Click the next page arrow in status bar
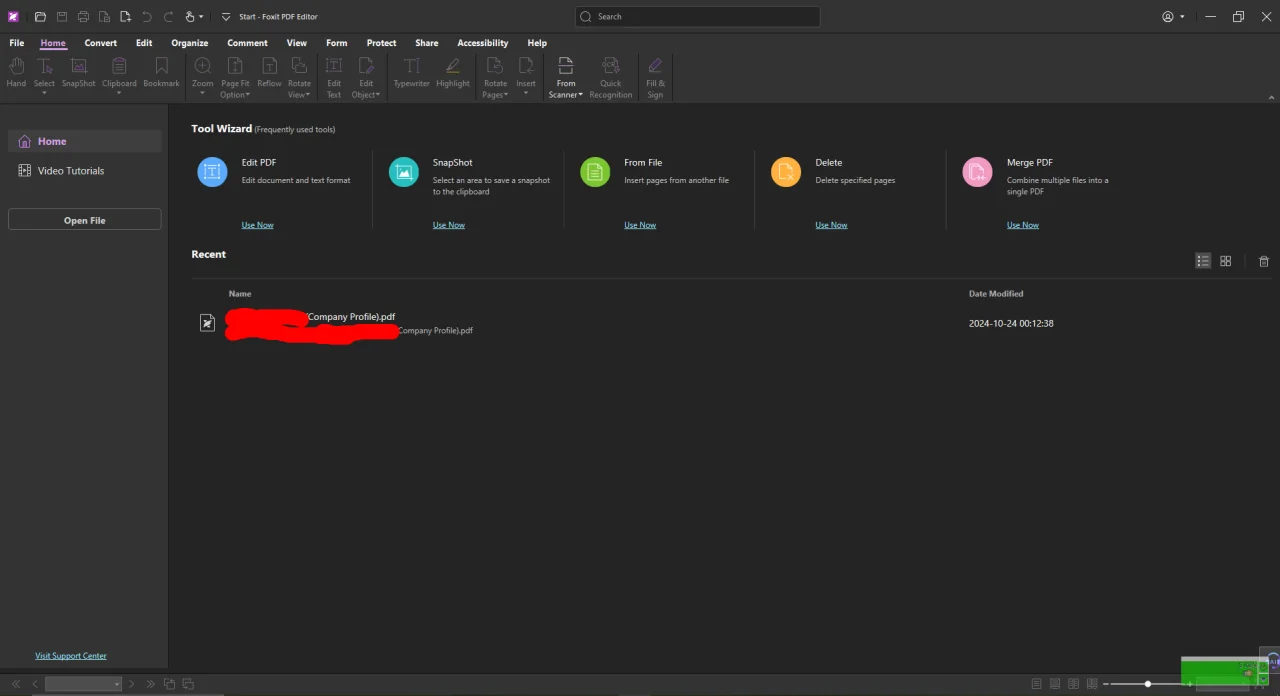The width and height of the screenshot is (1280, 696). (x=131, y=684)
